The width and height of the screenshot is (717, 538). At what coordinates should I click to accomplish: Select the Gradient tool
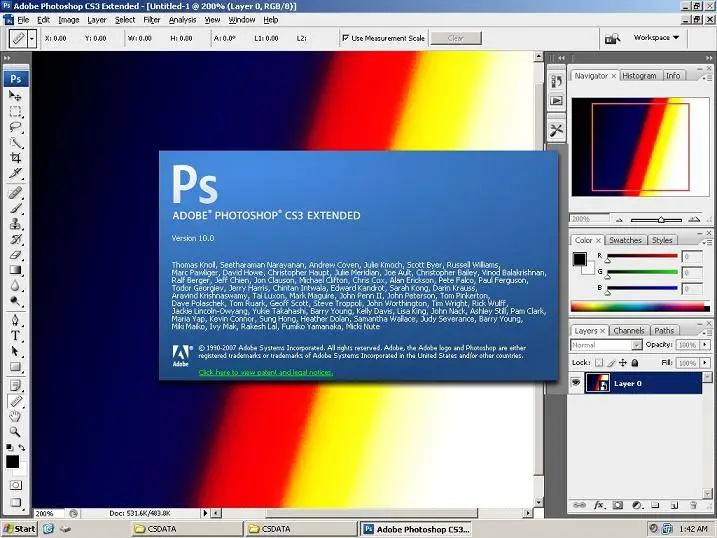[15, 271]
